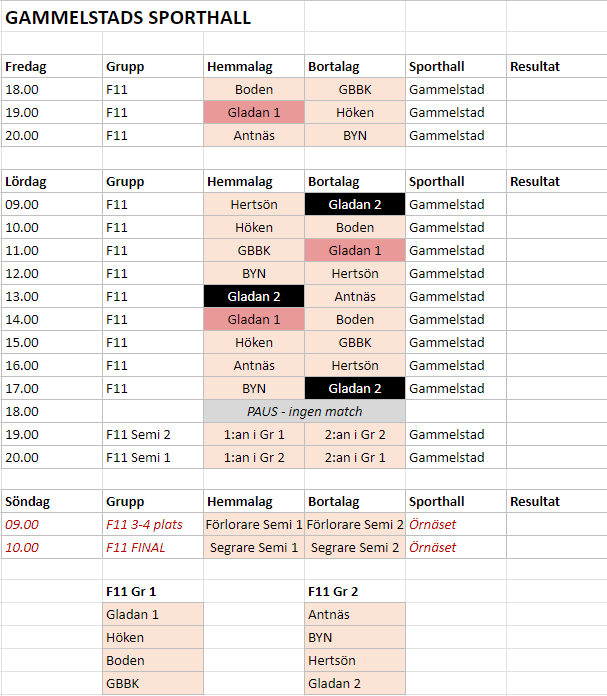Select the Lördag header cell
Screen dimensions: 607x696
pyautogui.click(x=26, y=182)
